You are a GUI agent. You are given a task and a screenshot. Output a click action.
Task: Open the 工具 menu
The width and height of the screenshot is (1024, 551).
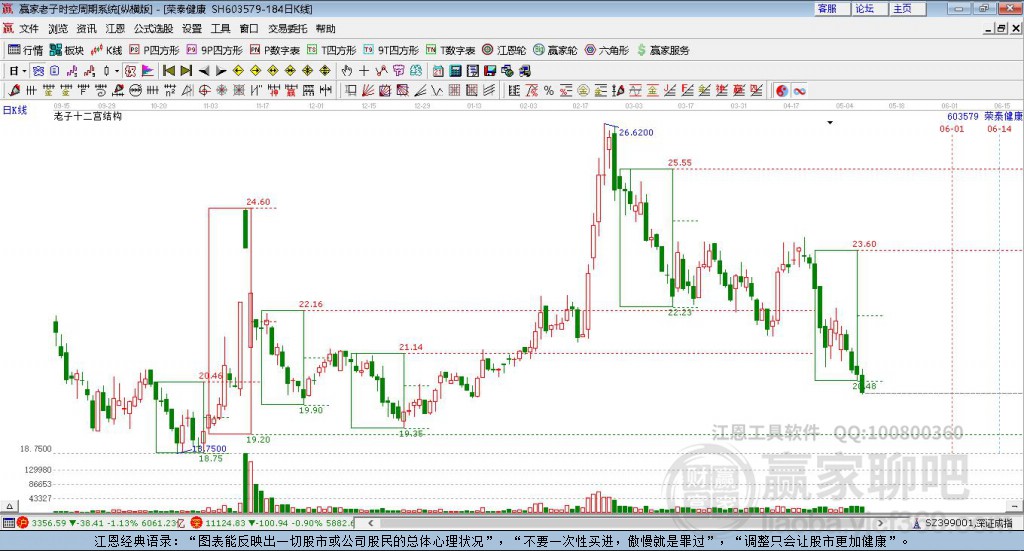(221, 29)
